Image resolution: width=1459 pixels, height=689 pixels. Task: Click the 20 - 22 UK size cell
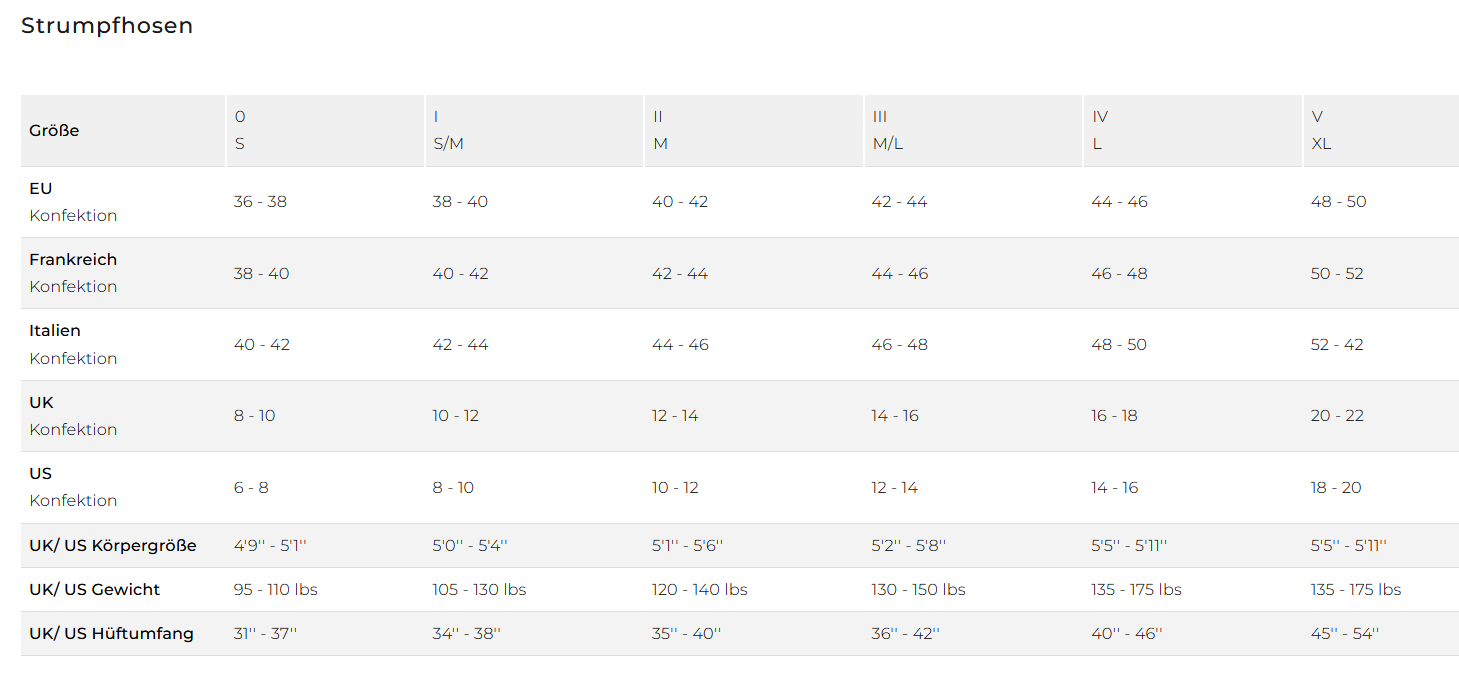[1337, 416]
